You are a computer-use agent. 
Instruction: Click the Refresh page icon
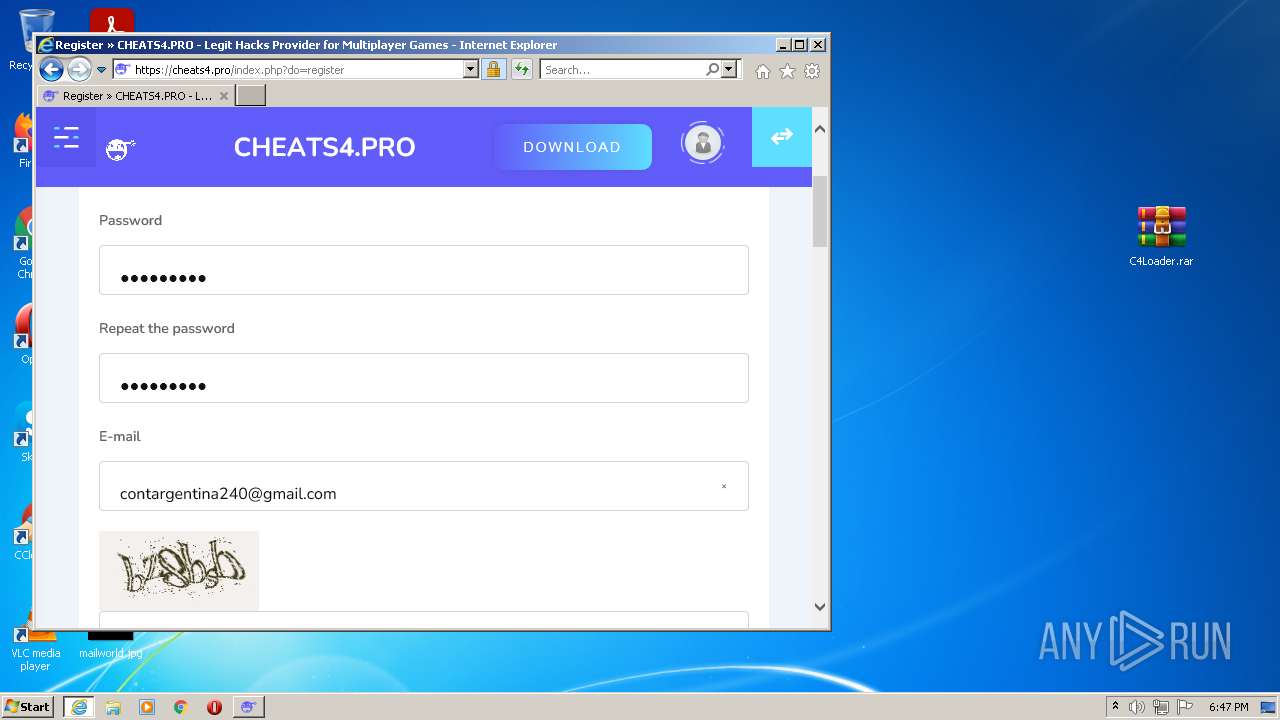pos(521,69)
